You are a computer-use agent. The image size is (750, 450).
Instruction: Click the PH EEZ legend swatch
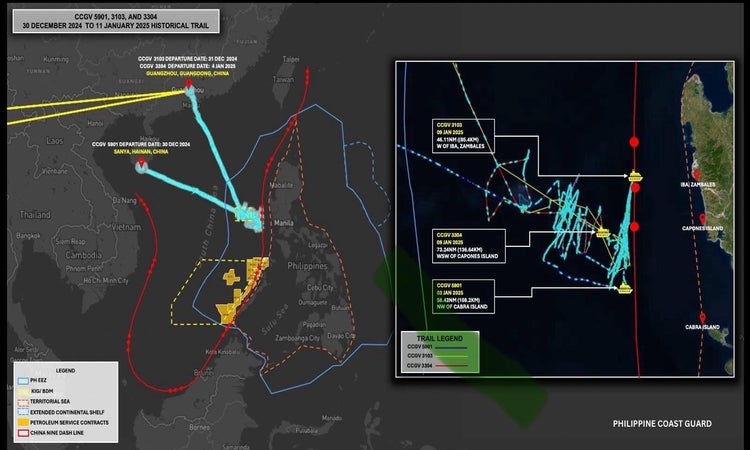pos(23,381)
